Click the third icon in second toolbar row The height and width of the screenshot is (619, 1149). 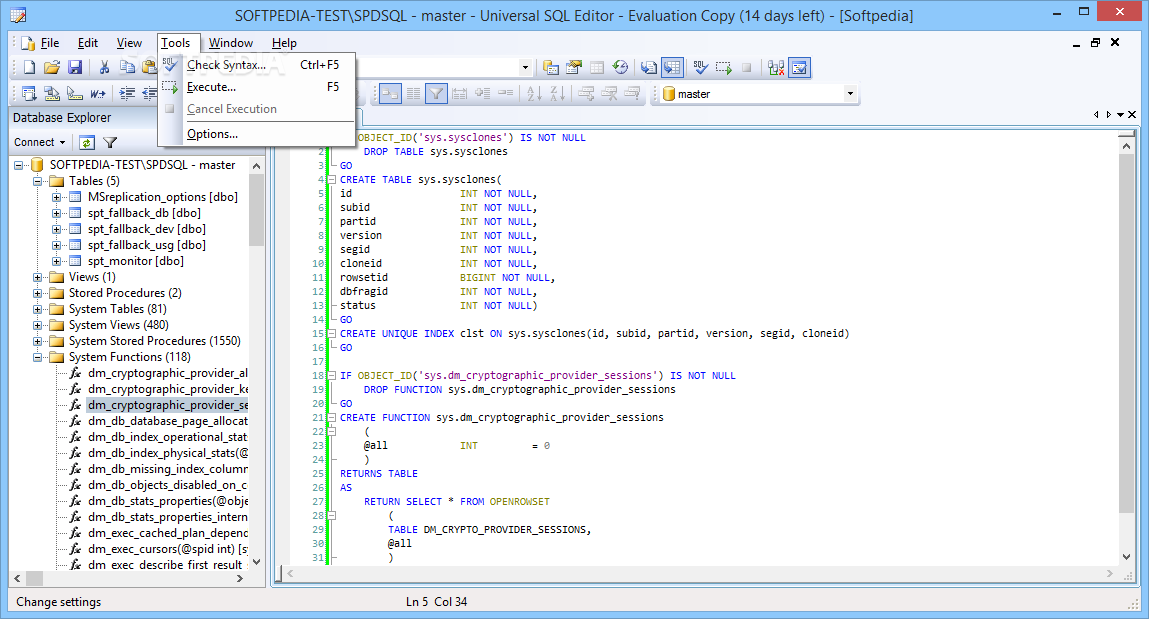tap(75, 94)
